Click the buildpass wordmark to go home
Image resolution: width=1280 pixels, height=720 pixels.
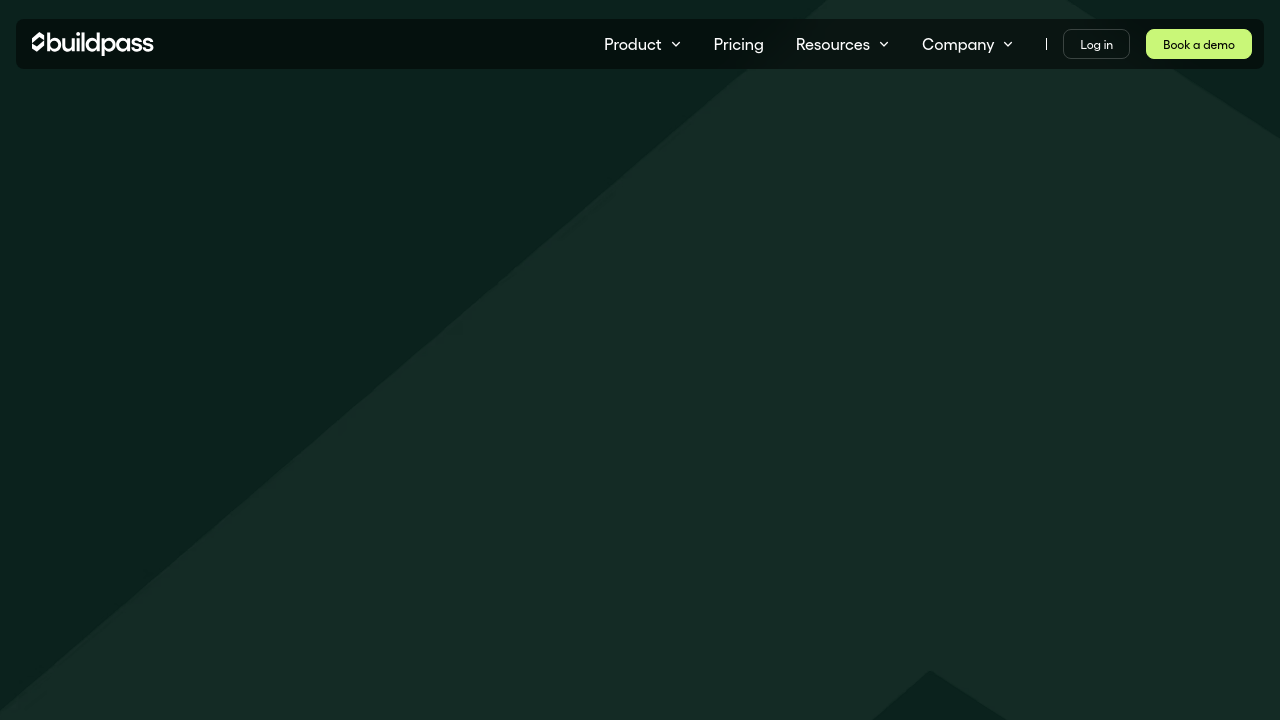coord(100,44)
